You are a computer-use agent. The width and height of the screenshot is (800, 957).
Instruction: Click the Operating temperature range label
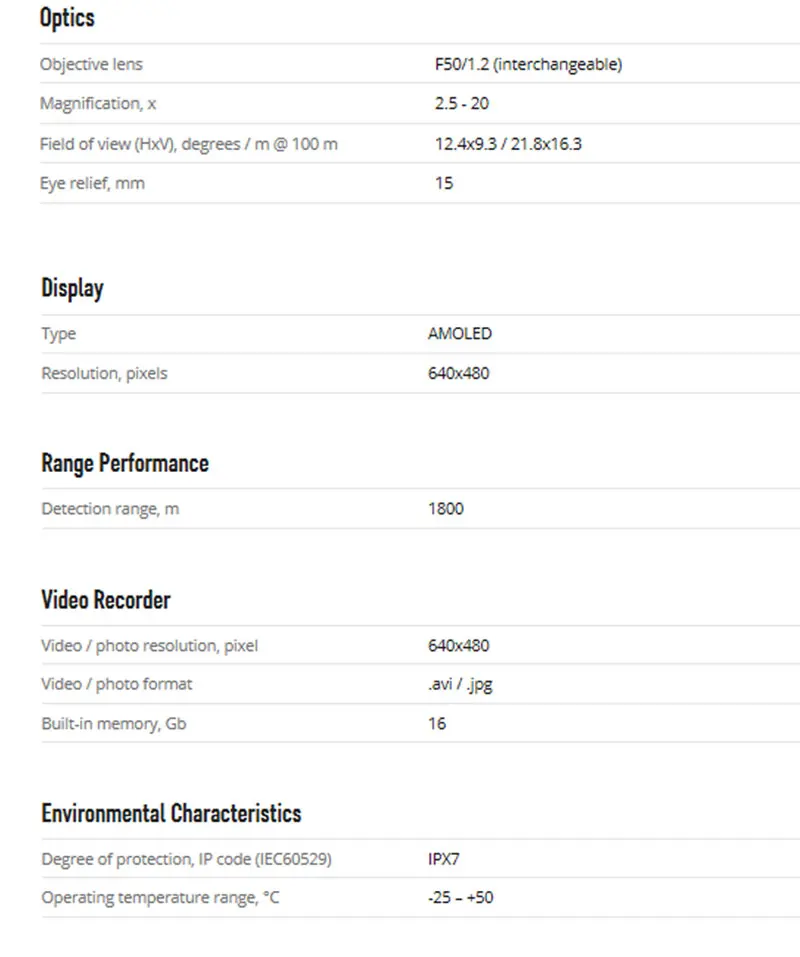pos(160,898)
